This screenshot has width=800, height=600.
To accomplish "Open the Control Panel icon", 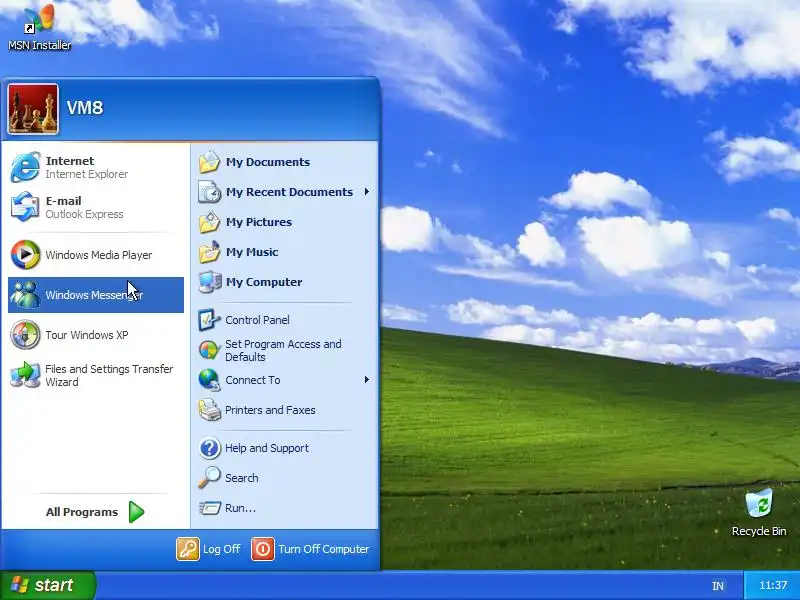I will [x=209, y=320].
